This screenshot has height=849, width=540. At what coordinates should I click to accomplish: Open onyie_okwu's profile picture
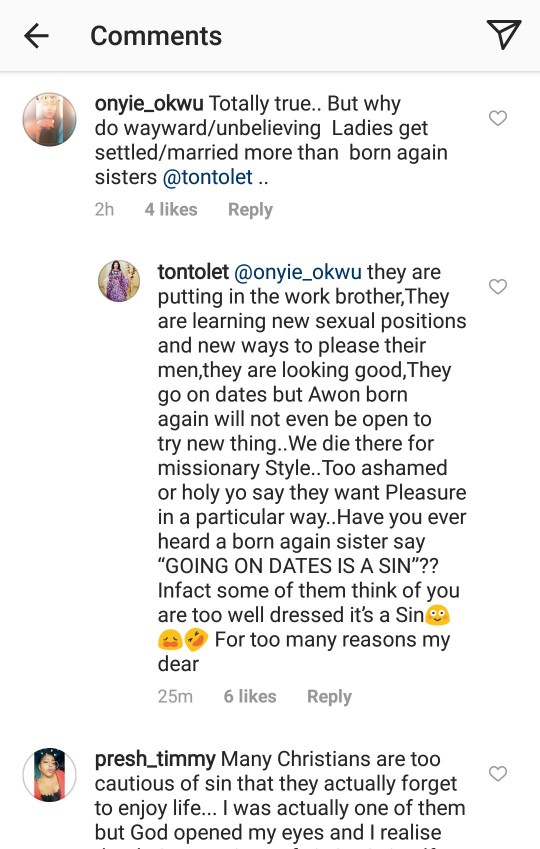click(x=49, y=119)
